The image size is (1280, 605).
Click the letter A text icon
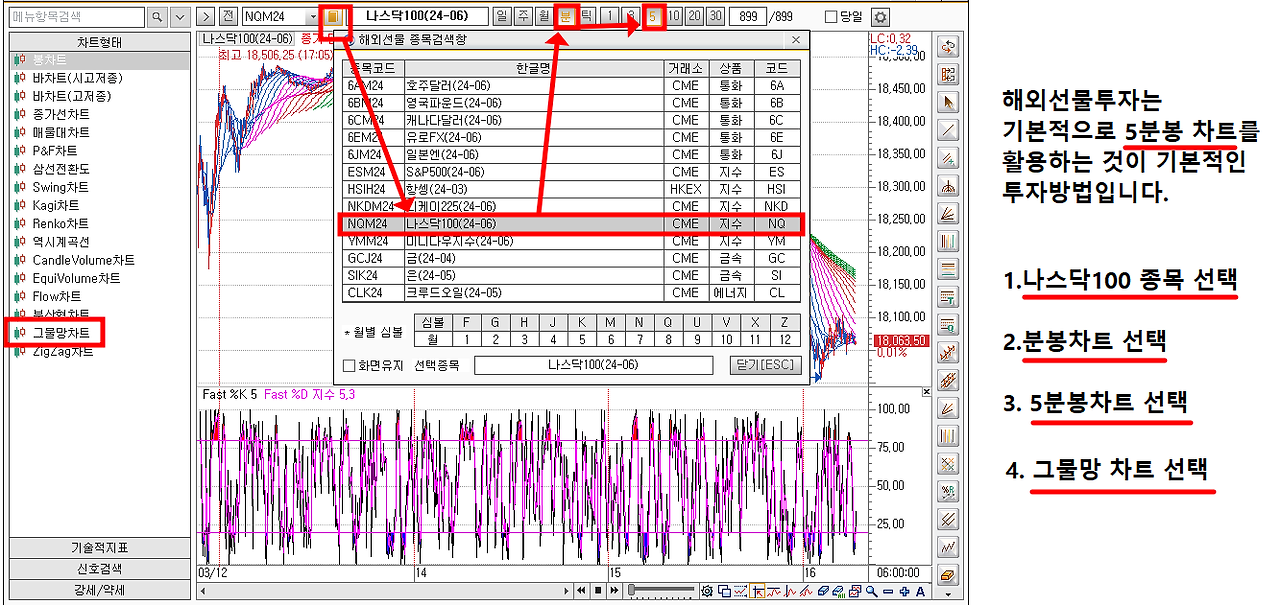click(x=921, y=591)
